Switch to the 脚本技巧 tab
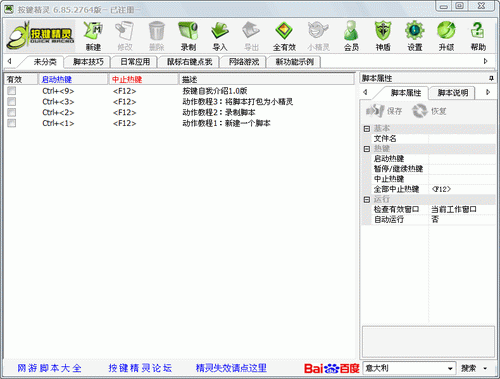 [88, 62]
